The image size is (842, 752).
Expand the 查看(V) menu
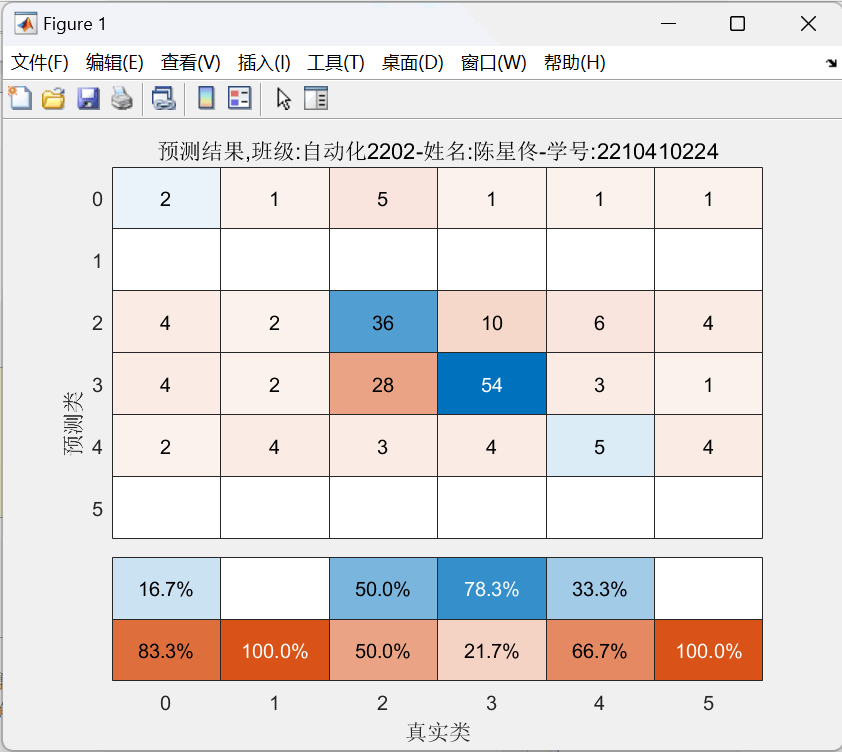tap(190, 63)
